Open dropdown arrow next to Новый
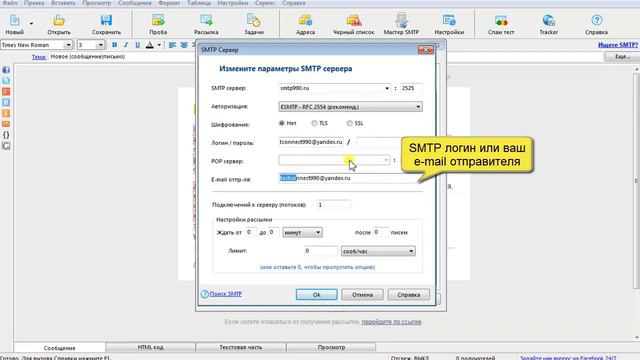Viewport: 640px width, 360px height. click(31, 24)
